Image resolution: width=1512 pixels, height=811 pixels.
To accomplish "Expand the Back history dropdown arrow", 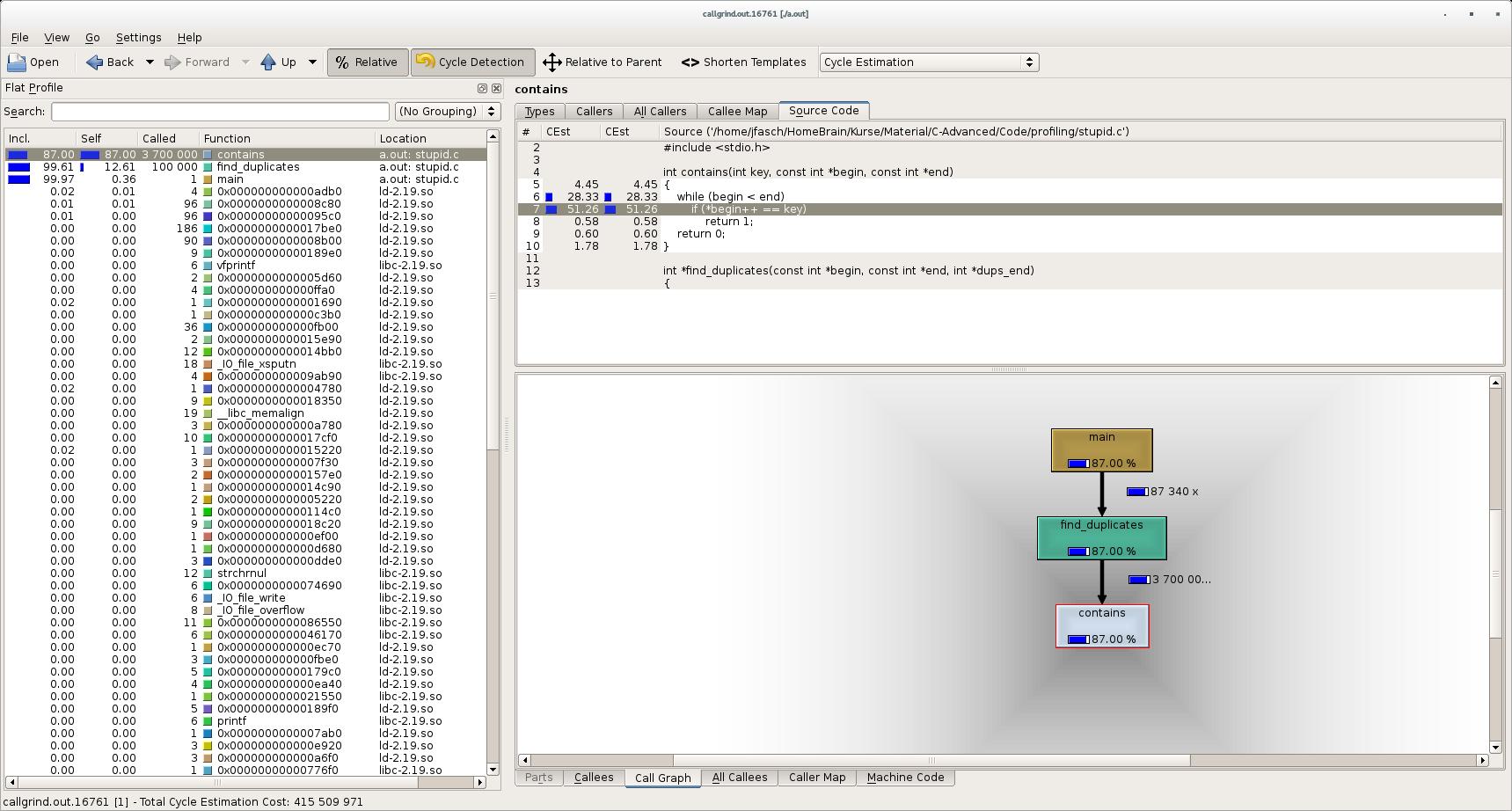I will coord(150,62).
